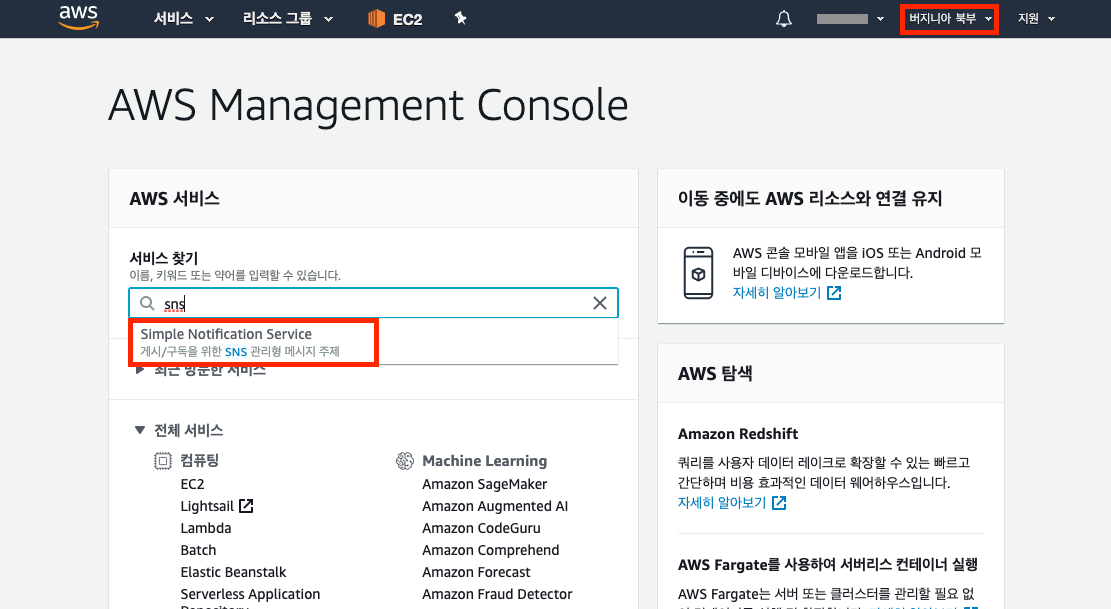Open the Elastic Beanstalk service link
This screenshot has height=609, width=1111.
tap(233, 572)
